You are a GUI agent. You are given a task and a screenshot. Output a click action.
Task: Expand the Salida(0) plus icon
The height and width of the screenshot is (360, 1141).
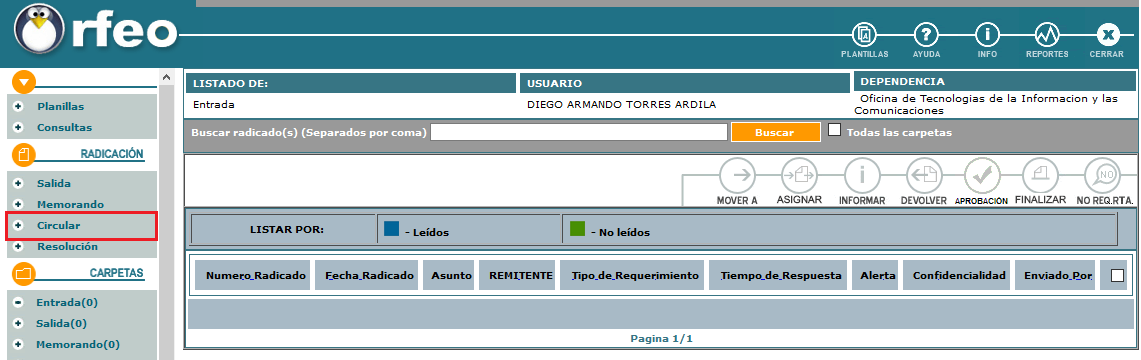tap(18, 323)
